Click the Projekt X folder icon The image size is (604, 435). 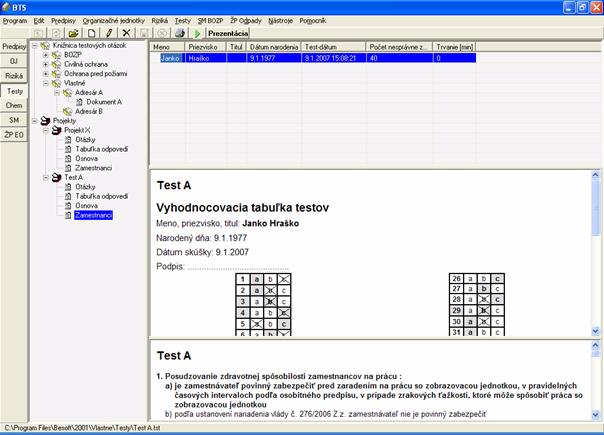point(56,131)
